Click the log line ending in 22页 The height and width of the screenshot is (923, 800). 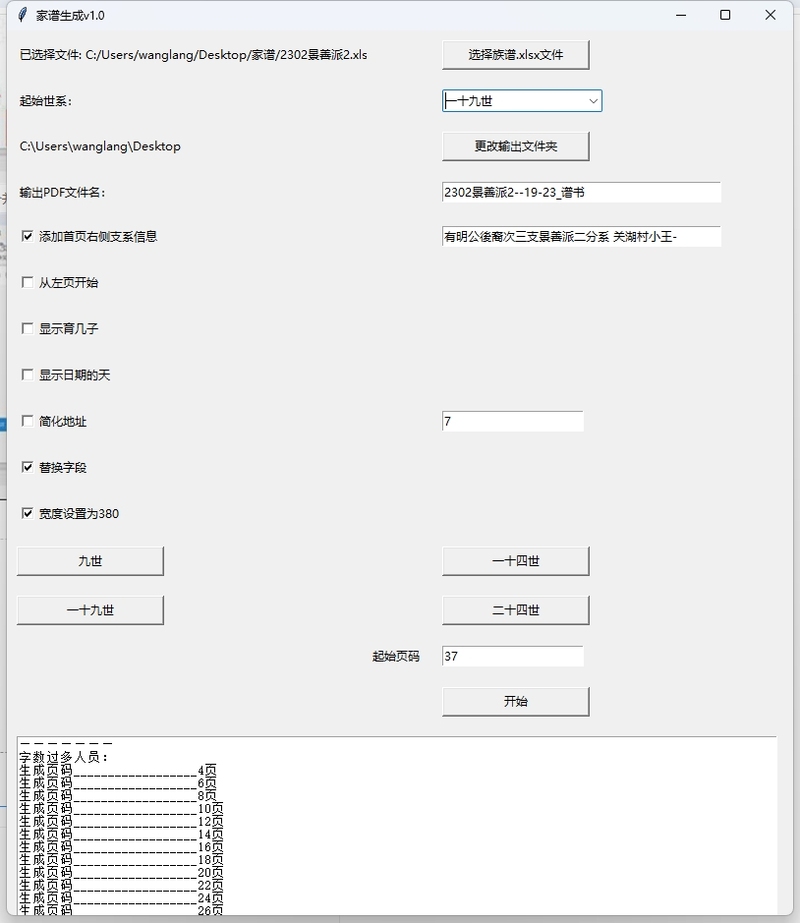pos(121,886)
